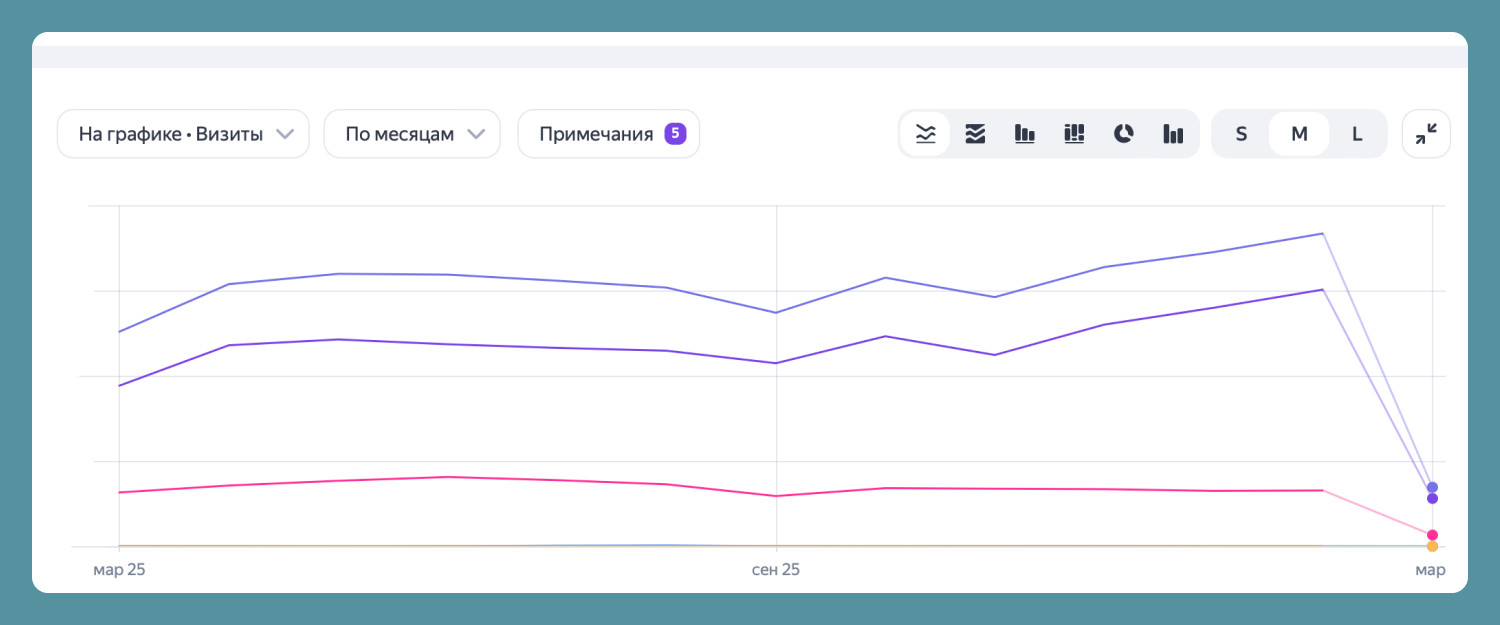Select the rightmost column comparison chart icon

pyautogui.click(x=1173, y=134)
